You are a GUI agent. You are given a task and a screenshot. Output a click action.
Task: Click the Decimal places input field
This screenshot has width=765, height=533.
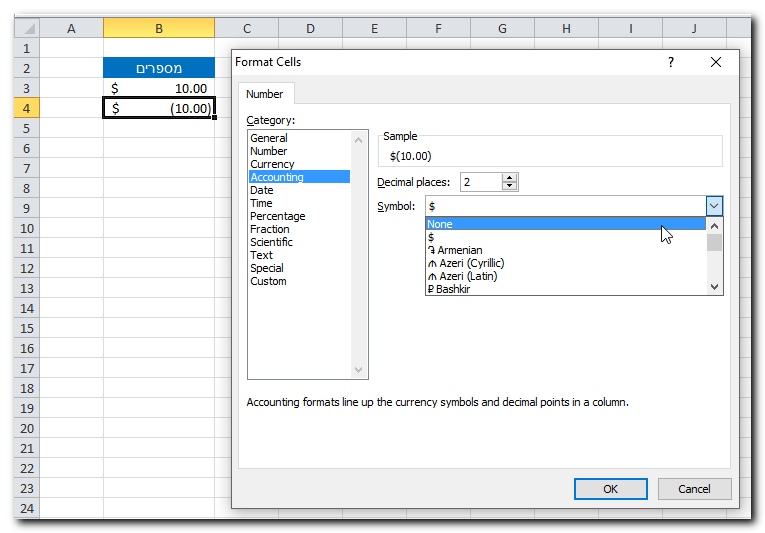(480, 182)
